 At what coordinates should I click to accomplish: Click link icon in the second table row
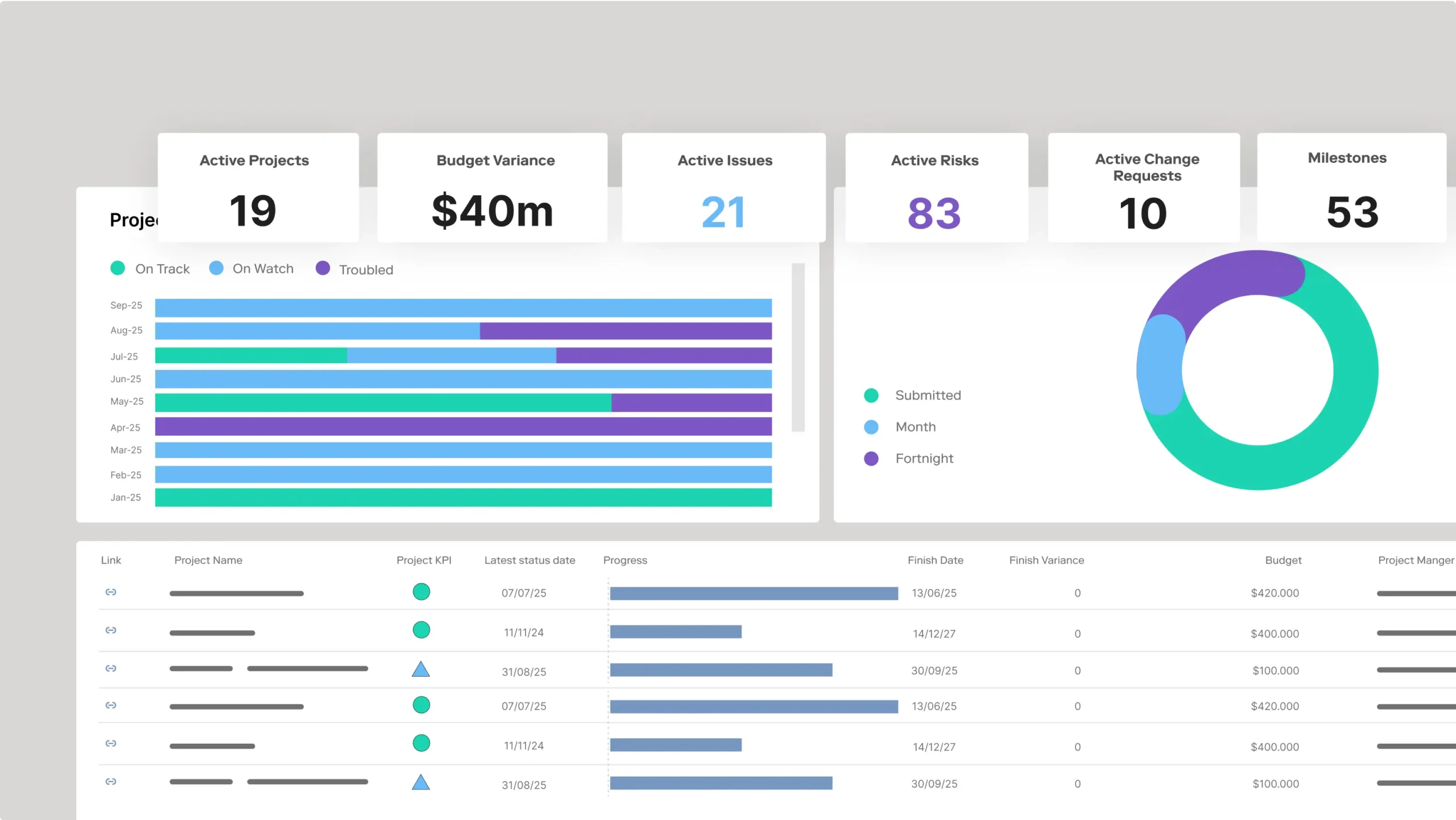click(x=111, y=631)
